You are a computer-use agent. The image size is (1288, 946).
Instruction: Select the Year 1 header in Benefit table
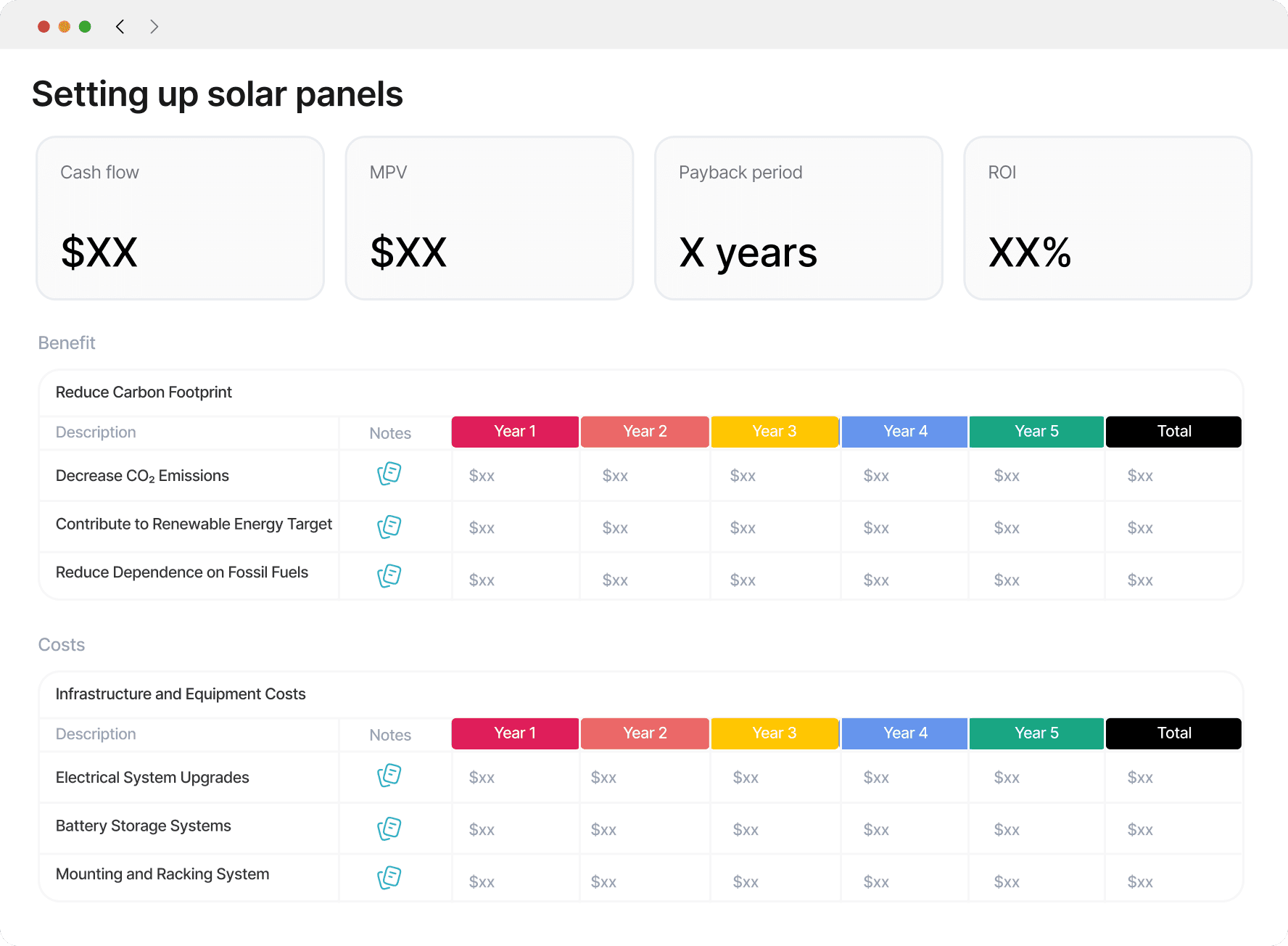515,432
